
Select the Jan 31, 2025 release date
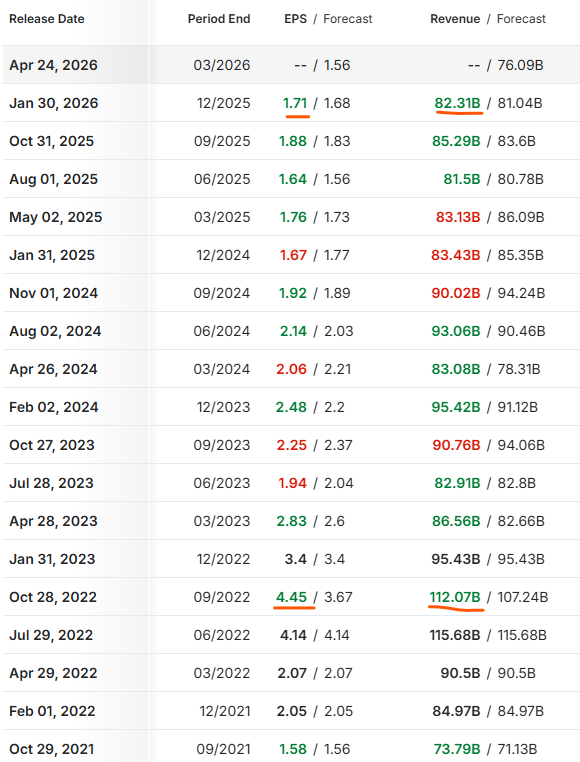52,255
